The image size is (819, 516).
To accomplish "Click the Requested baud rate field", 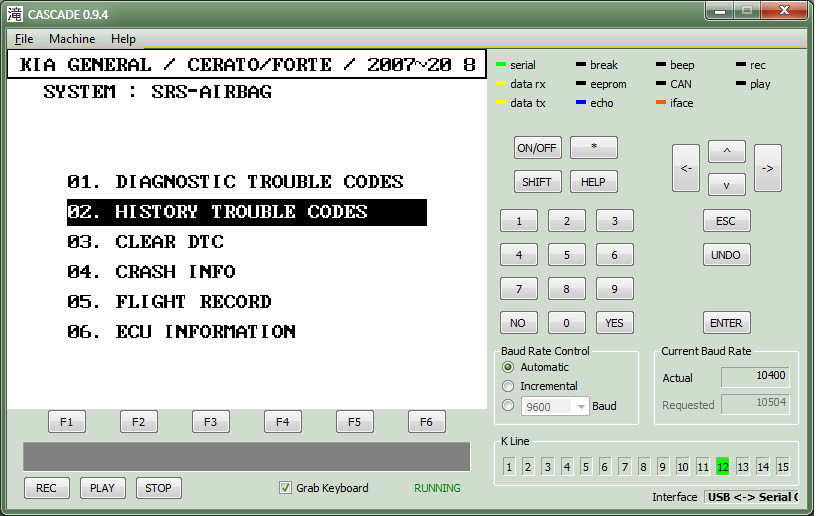I will [x=755, y=403].
